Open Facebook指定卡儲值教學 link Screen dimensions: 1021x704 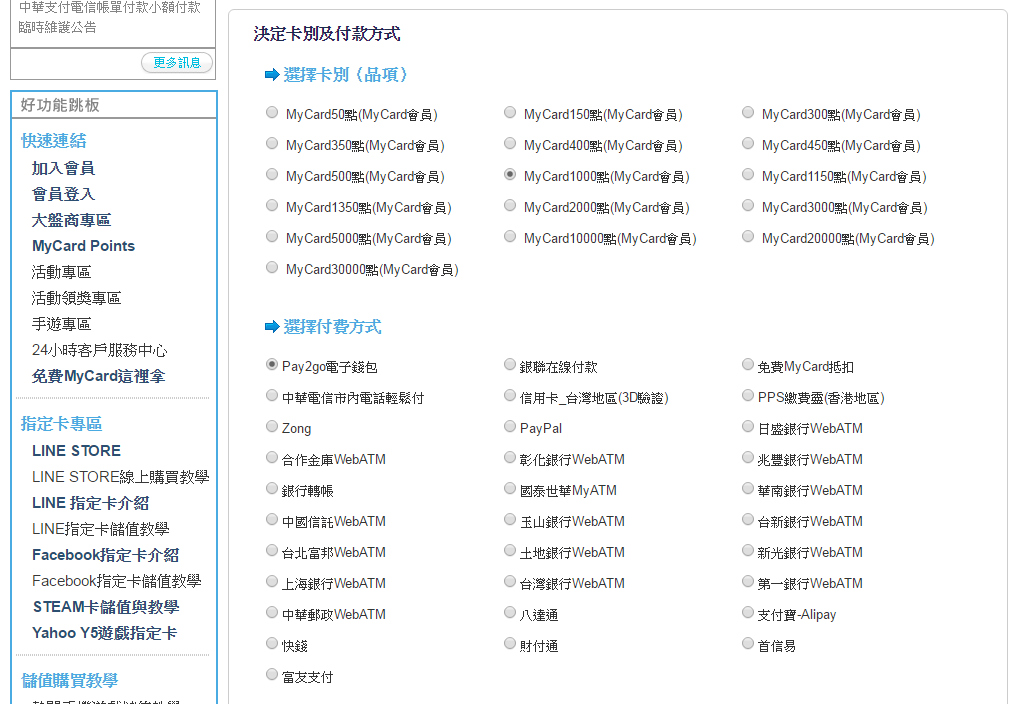pos(117,581)
